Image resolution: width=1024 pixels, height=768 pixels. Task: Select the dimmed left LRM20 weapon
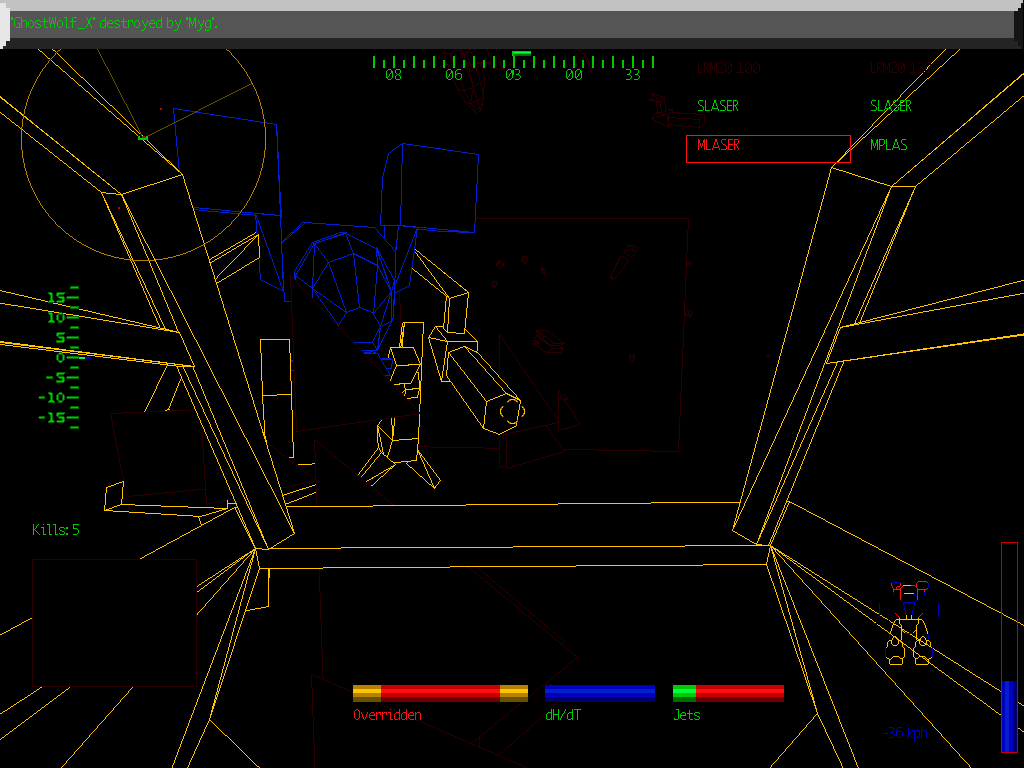(728, 69)
